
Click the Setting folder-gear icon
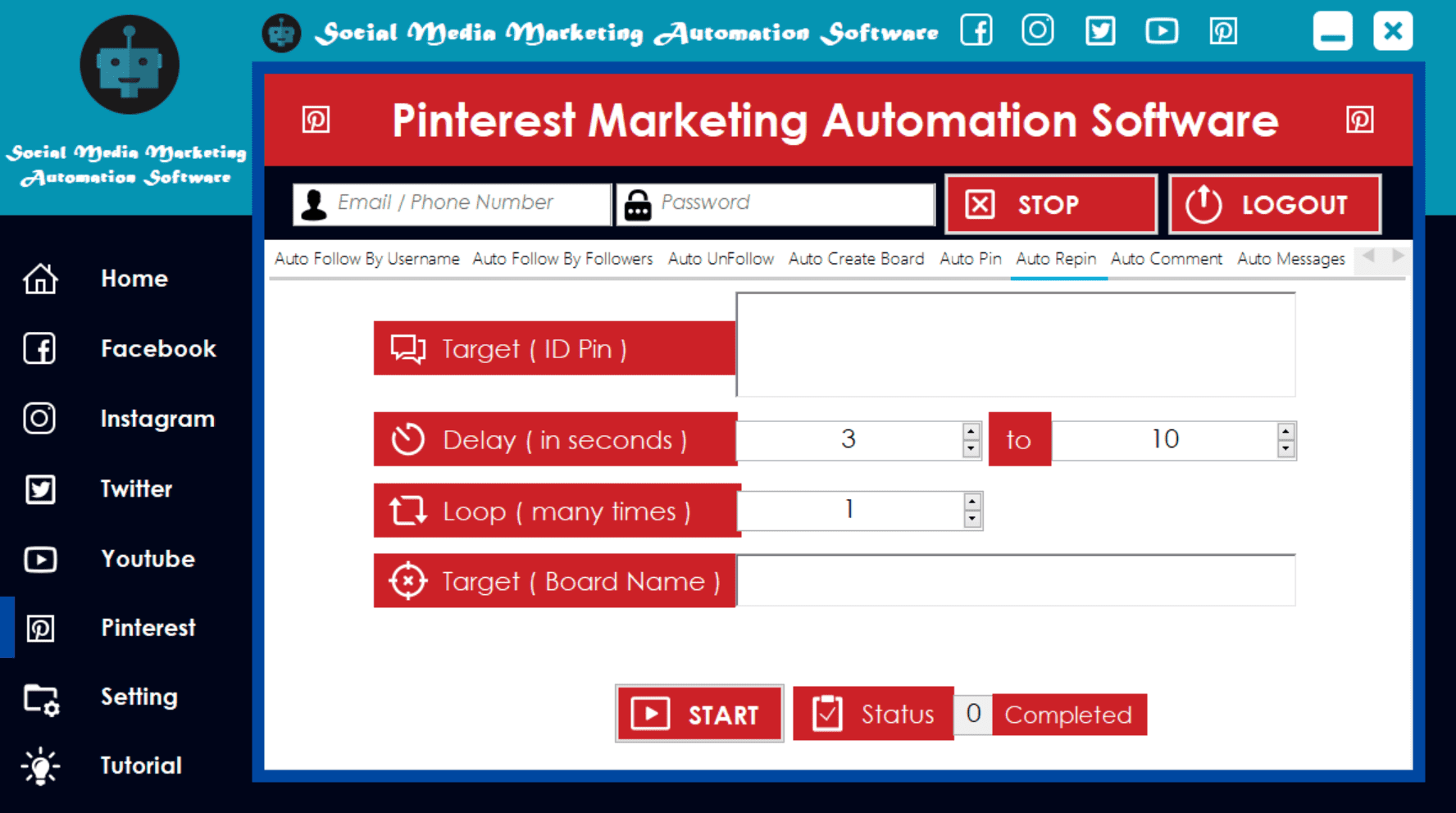(41, 699)
